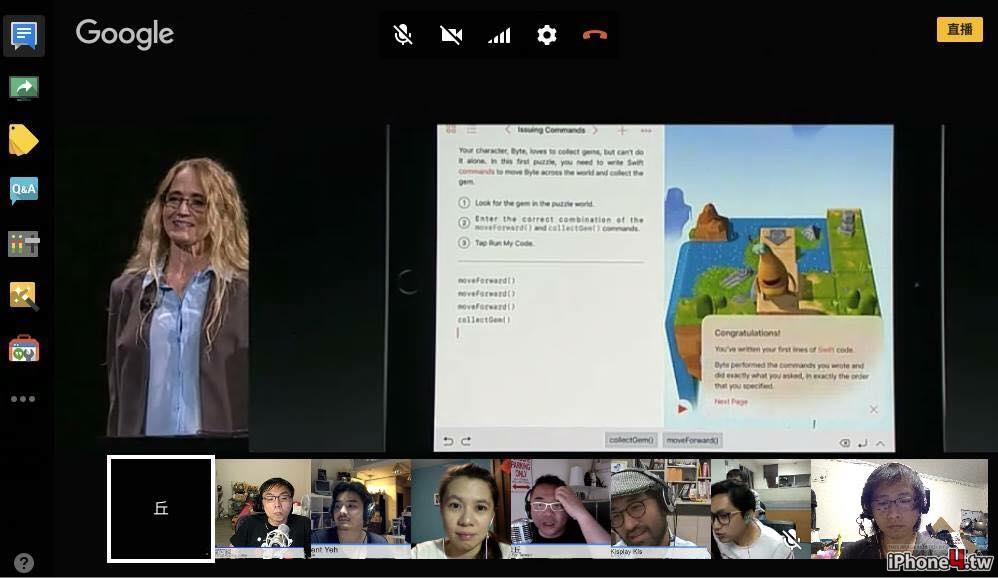Screen dimensions: 998x578
Task: Hang up with the red phone
Action: (x=594, y=34)
